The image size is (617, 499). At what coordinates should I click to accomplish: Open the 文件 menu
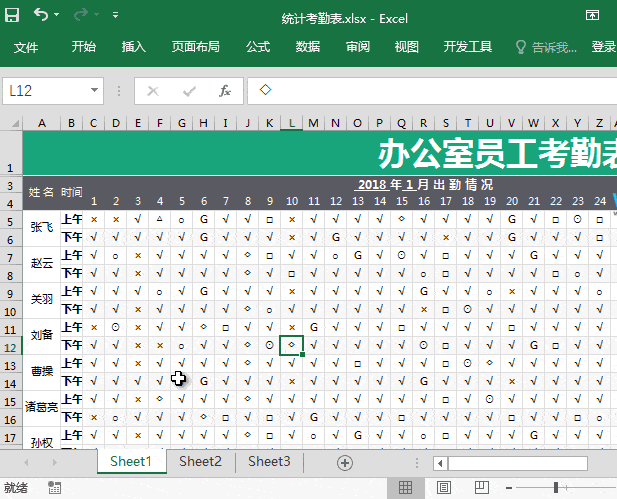pos(26,47)
